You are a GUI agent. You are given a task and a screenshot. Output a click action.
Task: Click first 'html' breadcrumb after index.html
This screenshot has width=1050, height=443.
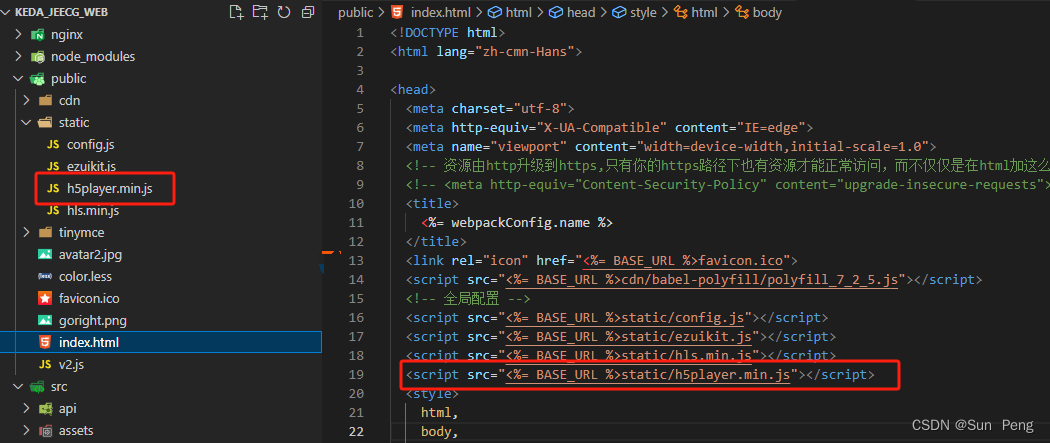pos(519,12)
